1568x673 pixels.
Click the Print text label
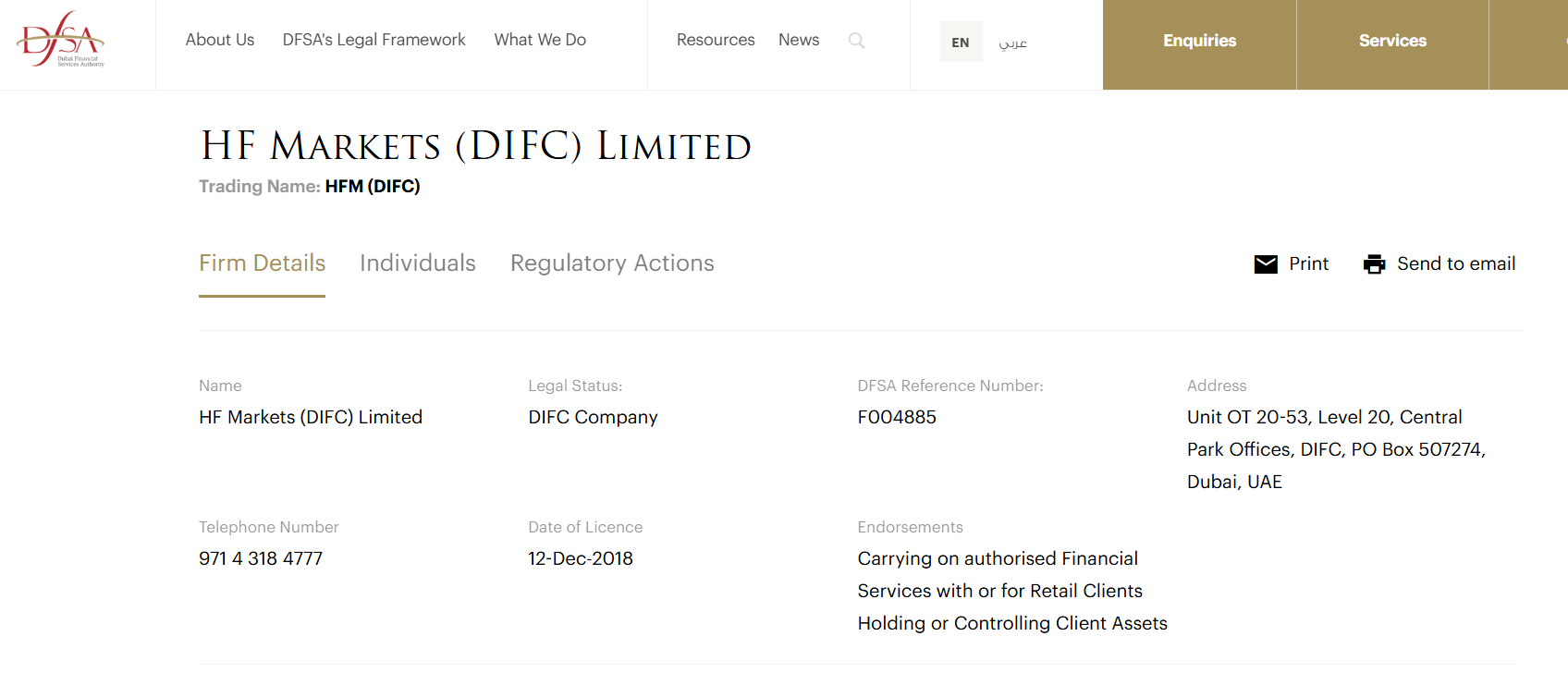(1308, 263)
